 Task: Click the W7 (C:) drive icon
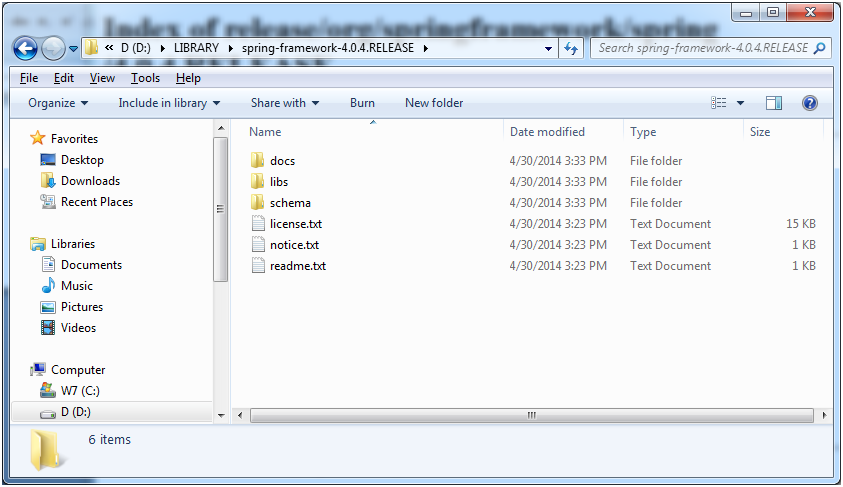pyautogui.click(x=48, y=390)
